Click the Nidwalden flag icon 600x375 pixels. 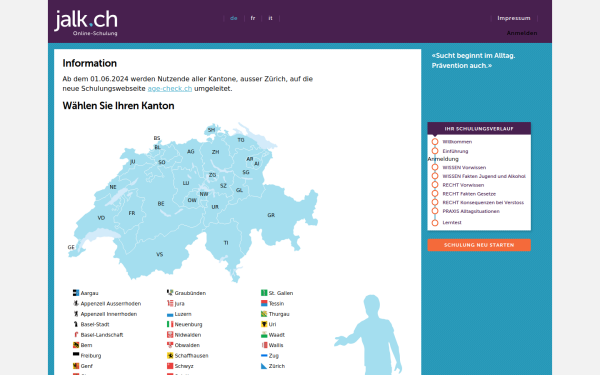pyautogui.click(x=170, y=334)
